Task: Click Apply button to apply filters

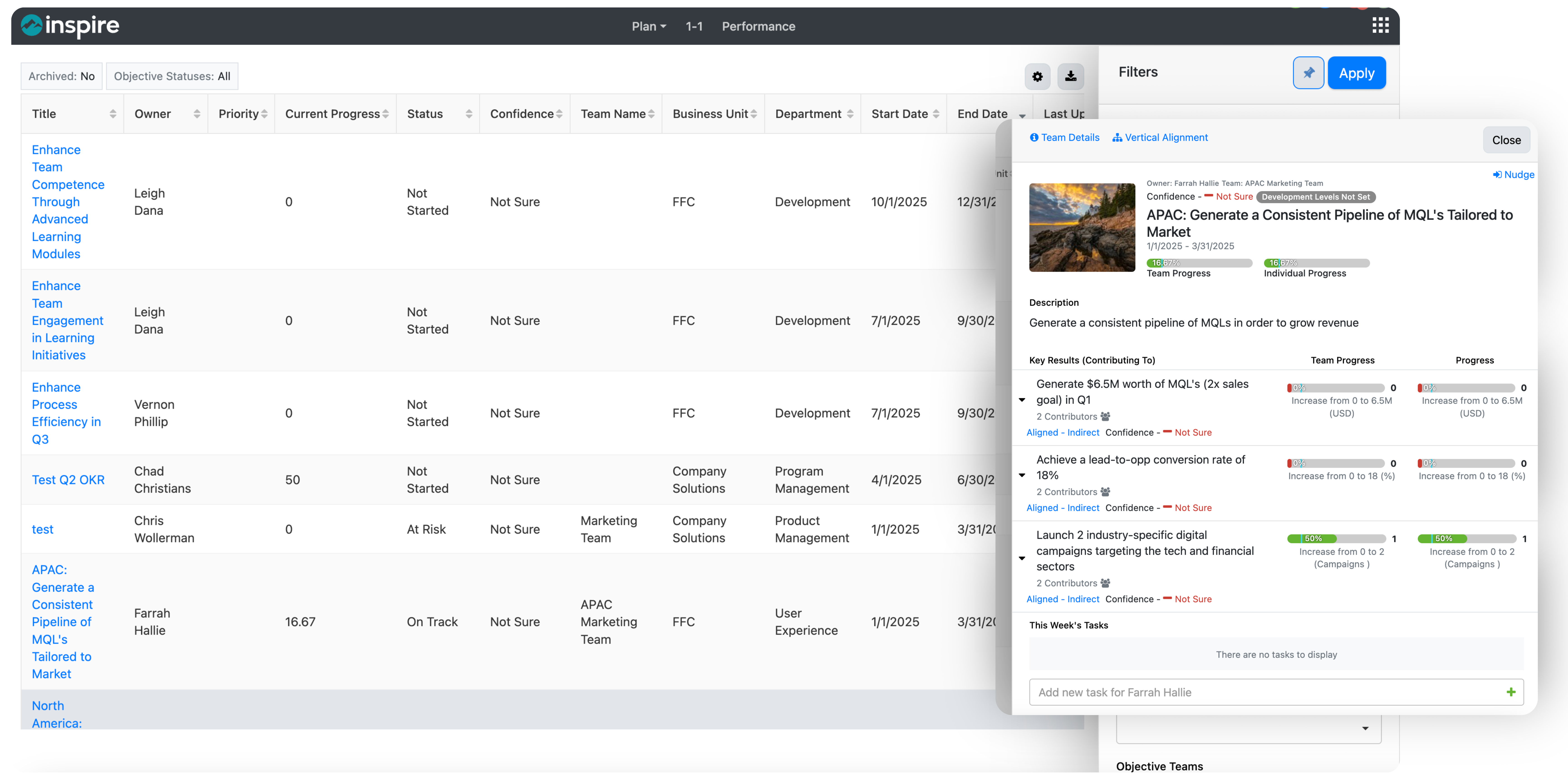Action: [1358, 72]
